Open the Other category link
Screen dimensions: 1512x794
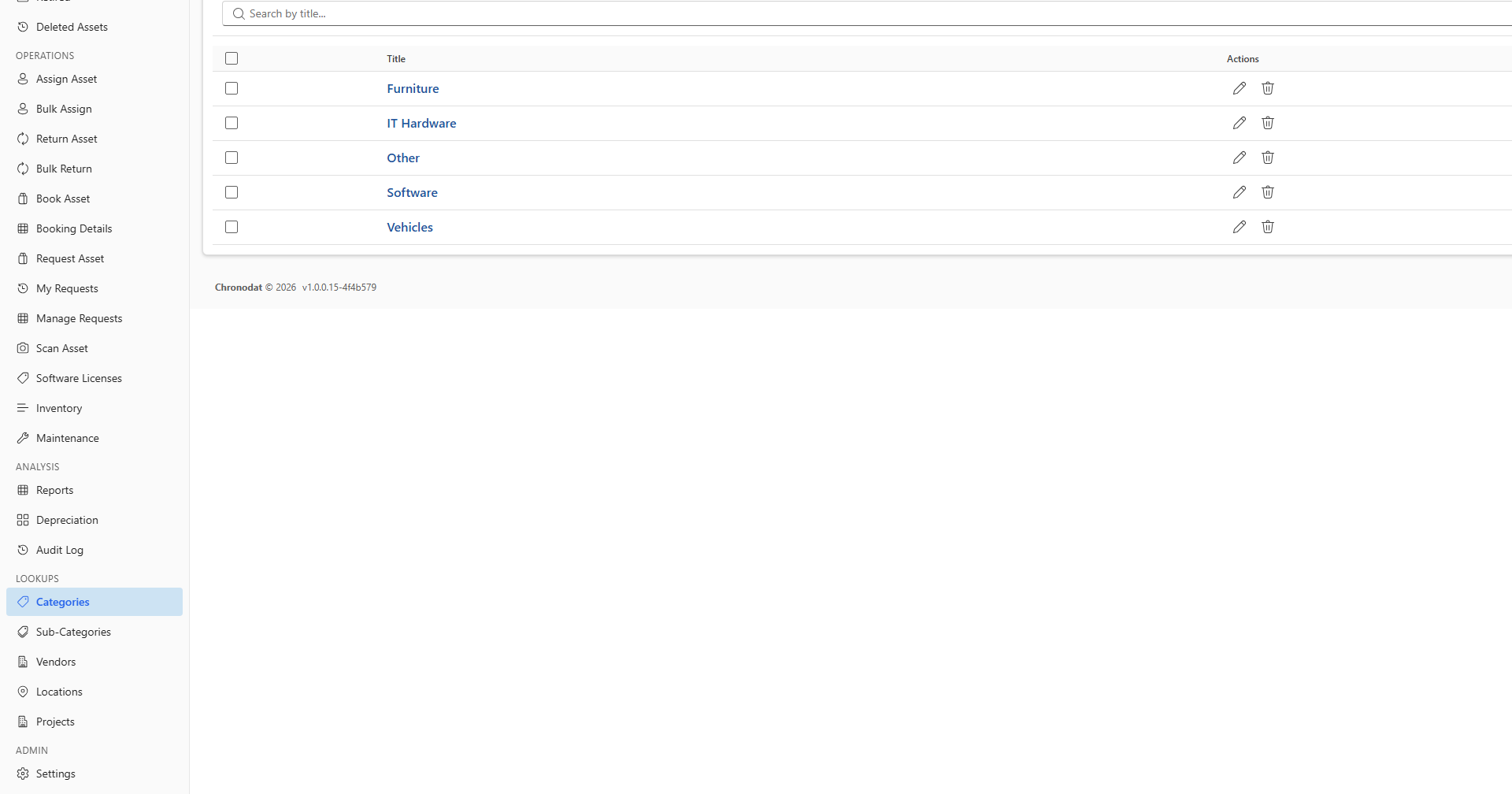pyautogui.click(x=403, y=158)
